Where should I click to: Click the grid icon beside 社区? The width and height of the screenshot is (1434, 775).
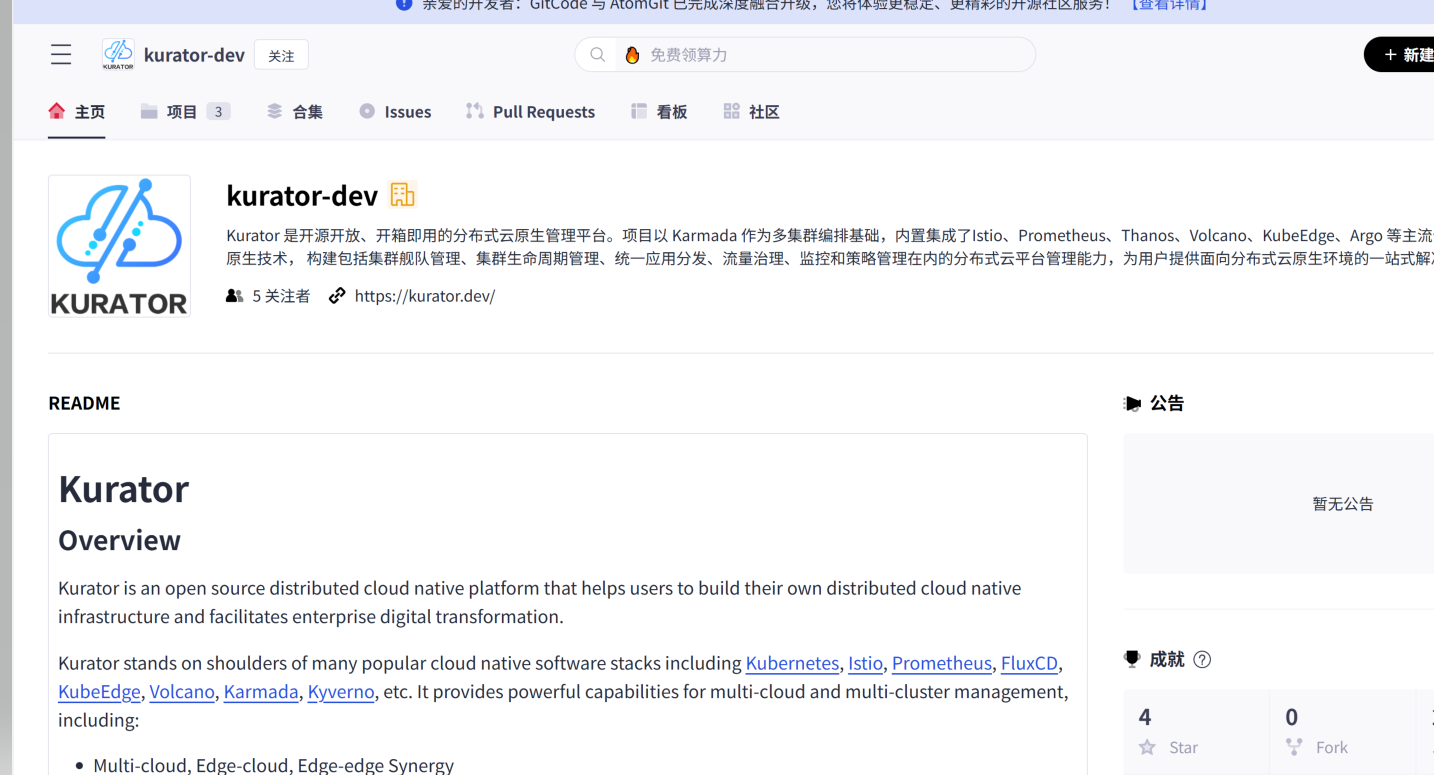(731, 111)
